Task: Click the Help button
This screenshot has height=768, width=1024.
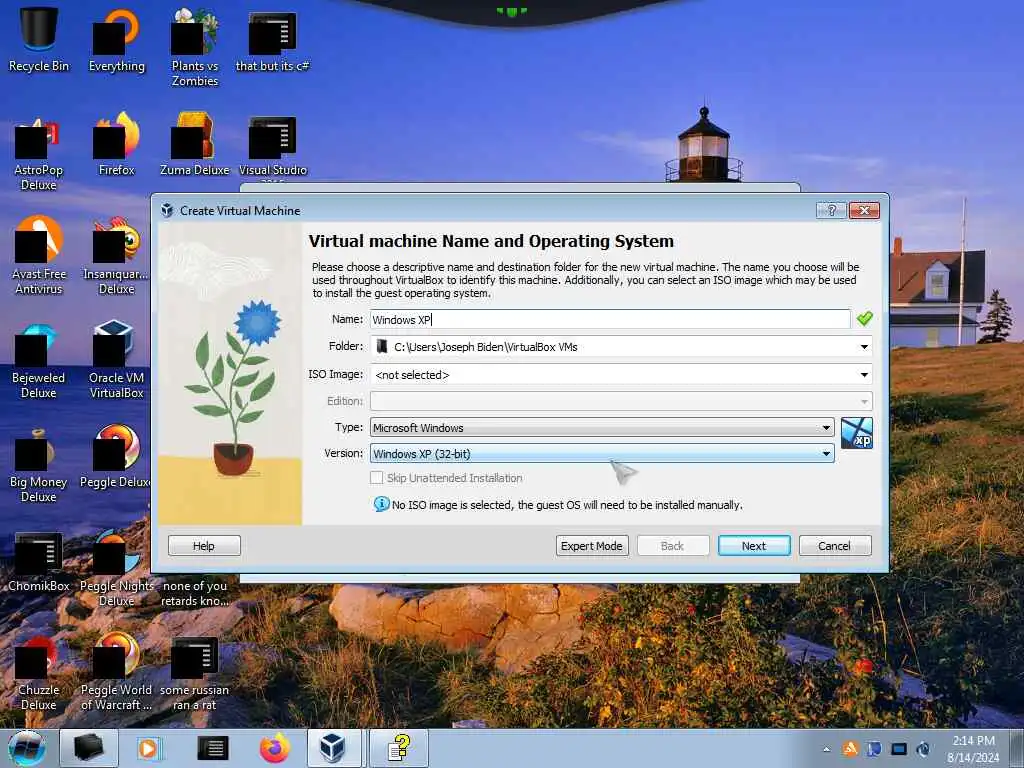Action: point(204,545)
